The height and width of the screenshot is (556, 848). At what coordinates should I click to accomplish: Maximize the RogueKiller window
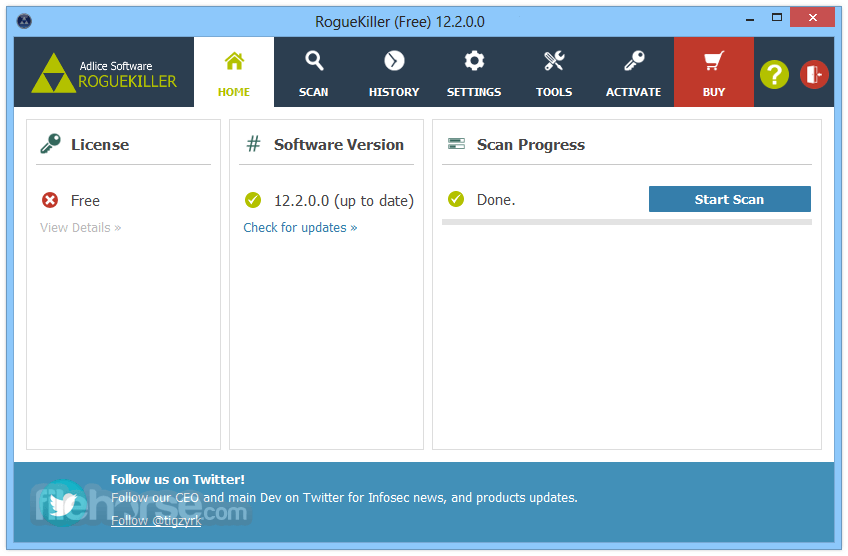tap(777, 18)
